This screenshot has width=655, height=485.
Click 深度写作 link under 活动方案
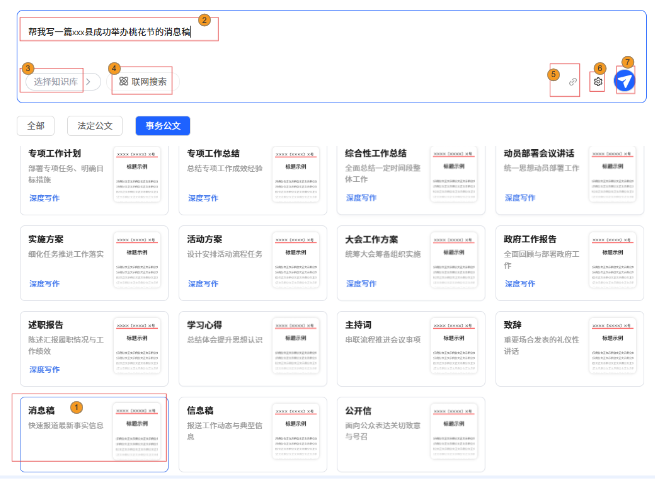(x=203, y=284)
